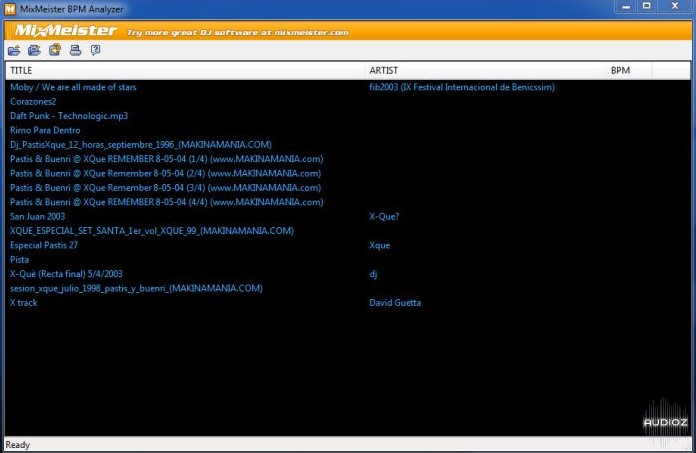Select the 'Especial Pastis 27' track
Image resolution: width=696 pixels, height=453 pixels.
pyautogui.click(x=44, y=245)
